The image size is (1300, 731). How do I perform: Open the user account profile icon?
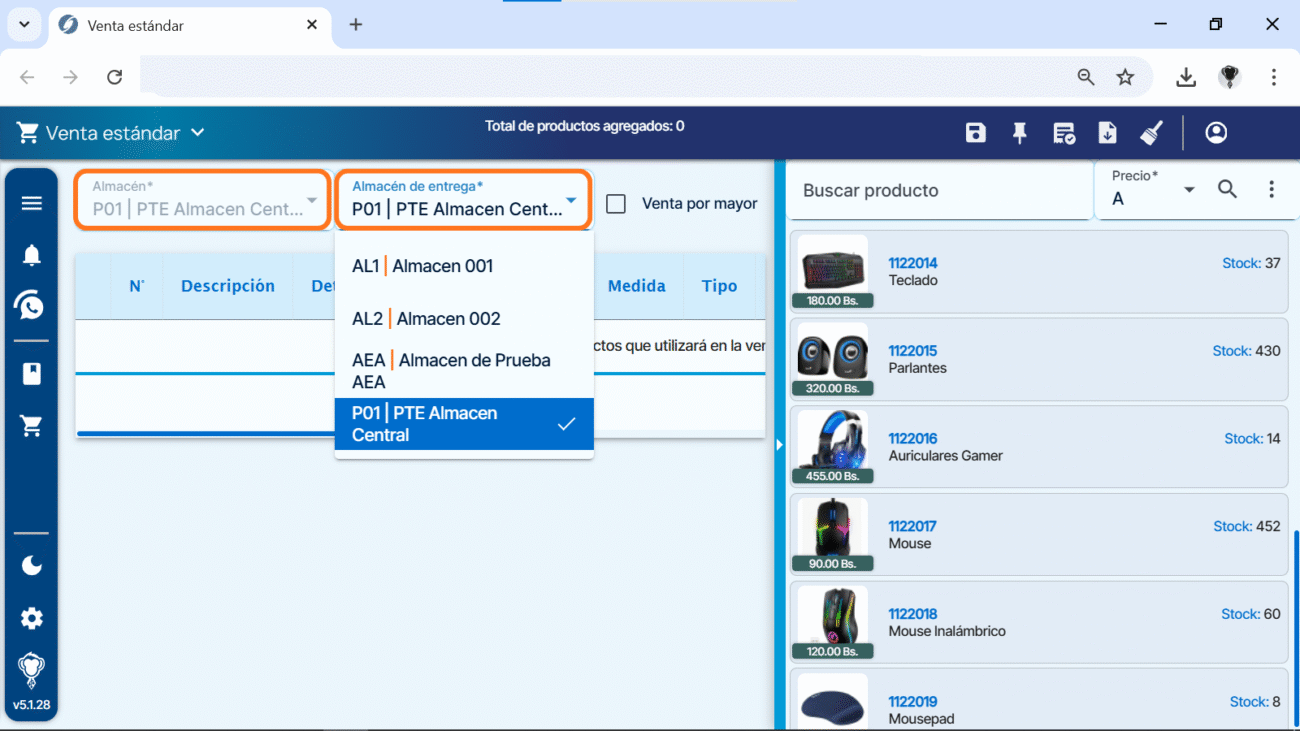1216,133
